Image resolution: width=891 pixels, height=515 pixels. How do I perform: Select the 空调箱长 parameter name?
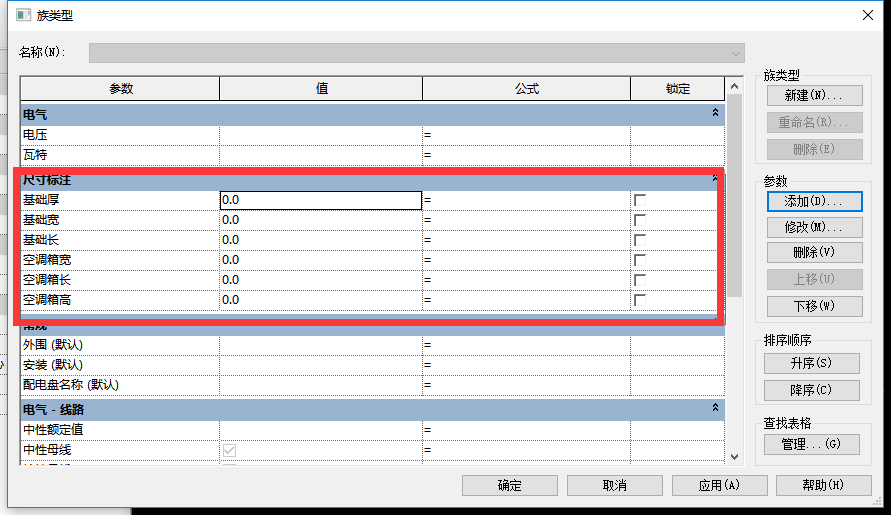tap(47, 280)
